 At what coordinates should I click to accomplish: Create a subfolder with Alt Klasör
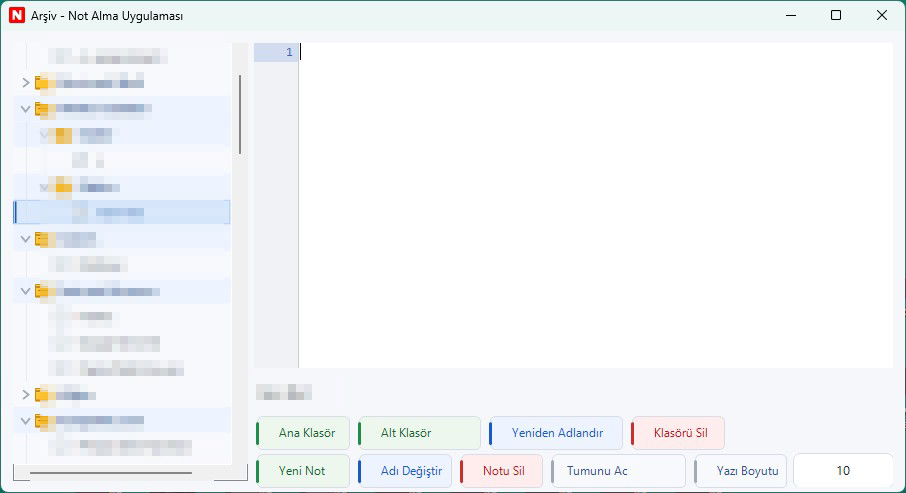(x=419, y=433)
